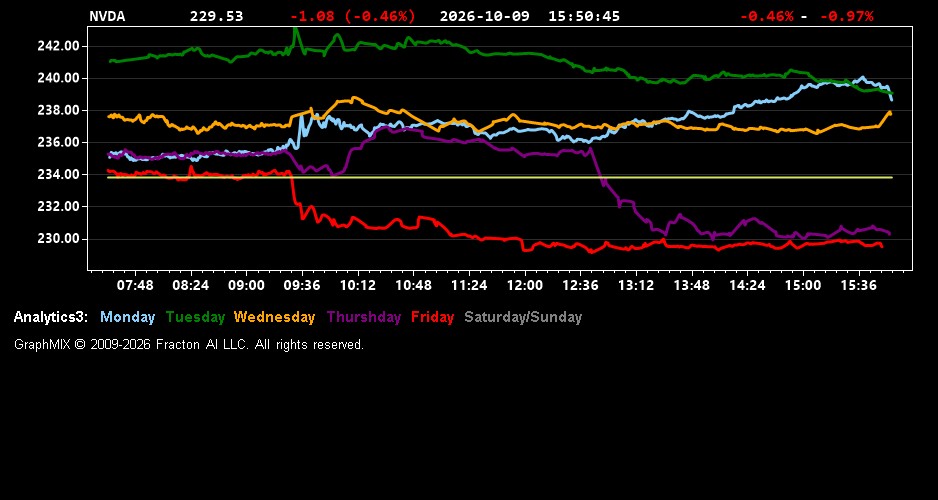Click the -0.97% value at top right
The height and width of the screenshot is (500, 938).
846,17
